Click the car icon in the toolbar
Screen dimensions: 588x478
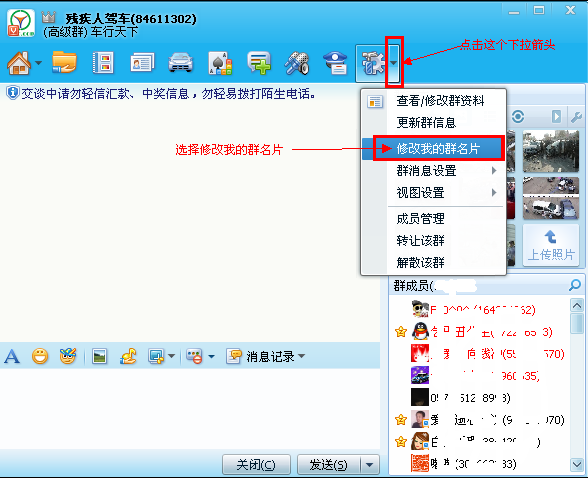tap(180, 63)
